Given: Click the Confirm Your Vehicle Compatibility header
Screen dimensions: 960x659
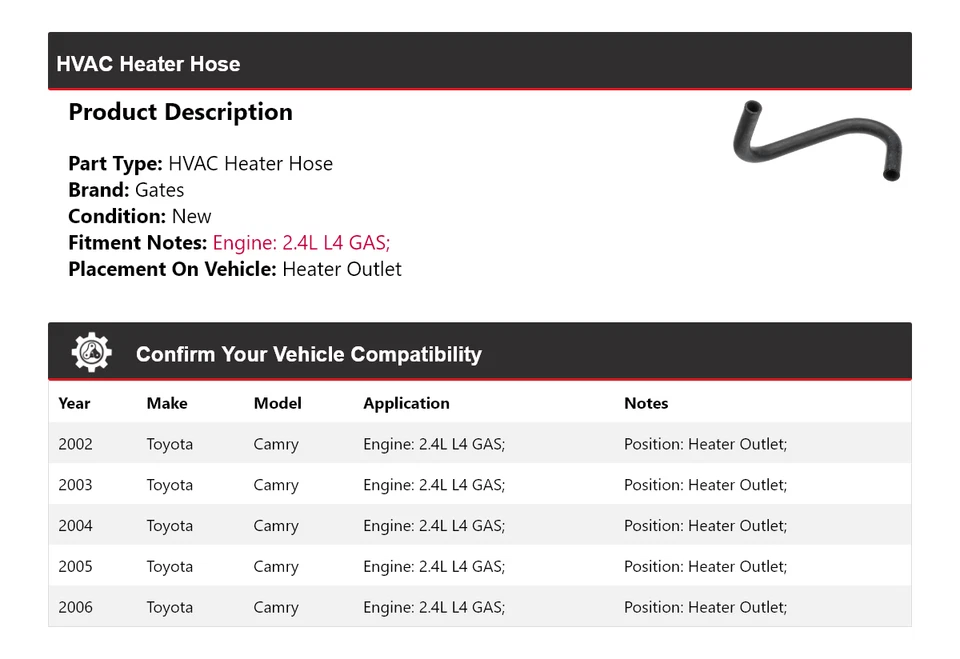Looking at the screenshot, I should [x=308, y=354].
